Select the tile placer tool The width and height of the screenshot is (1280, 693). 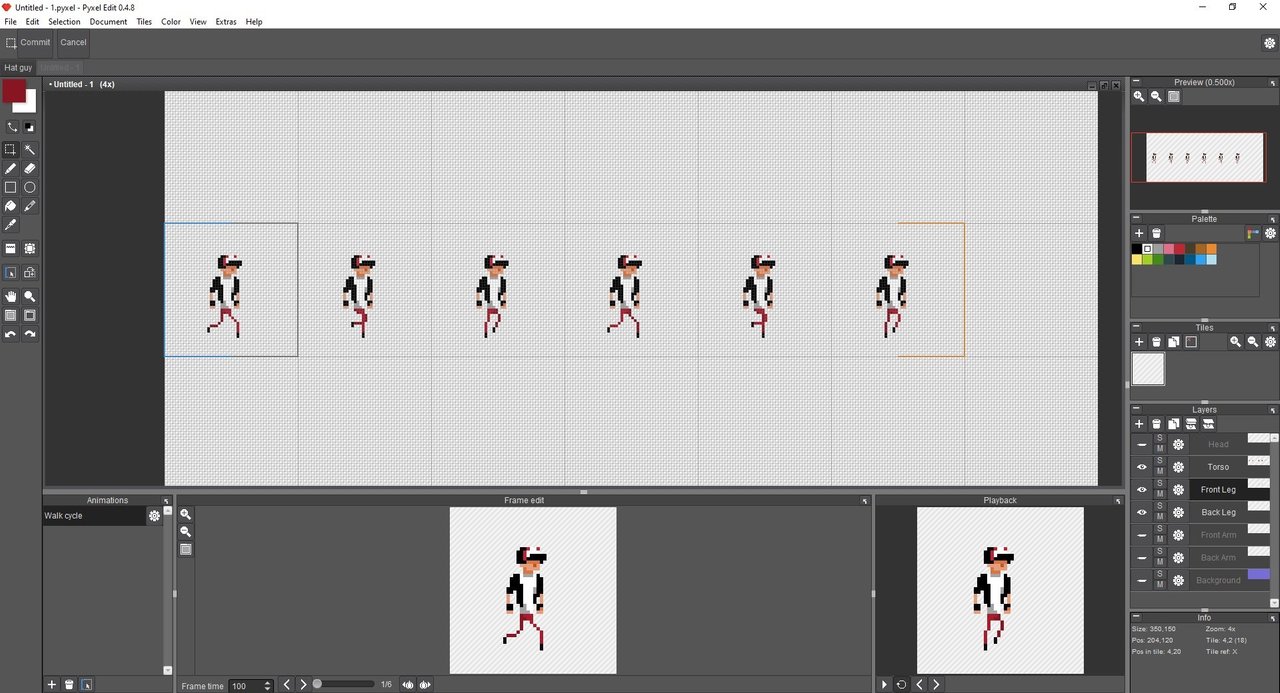coord(10,249)
